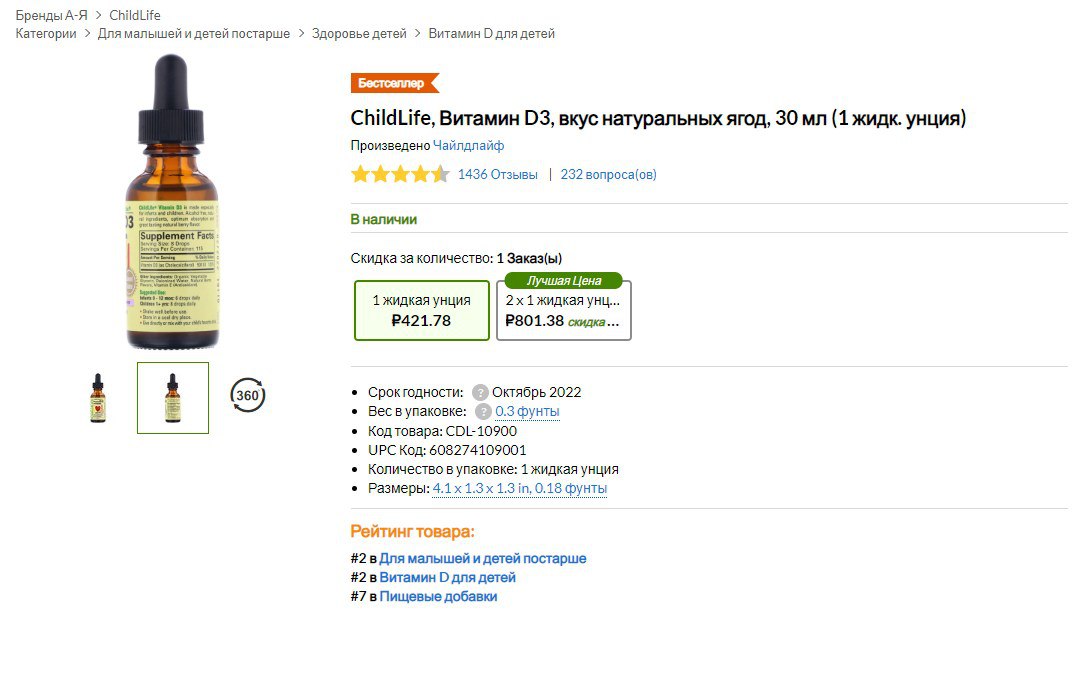The image size is (1078, 693).
Task: Go to Здоровье детей breadcrumb
Action: pos(359,34)
